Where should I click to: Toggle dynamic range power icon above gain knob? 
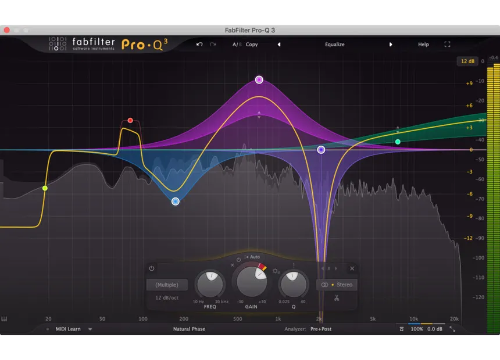pos(239,260)
